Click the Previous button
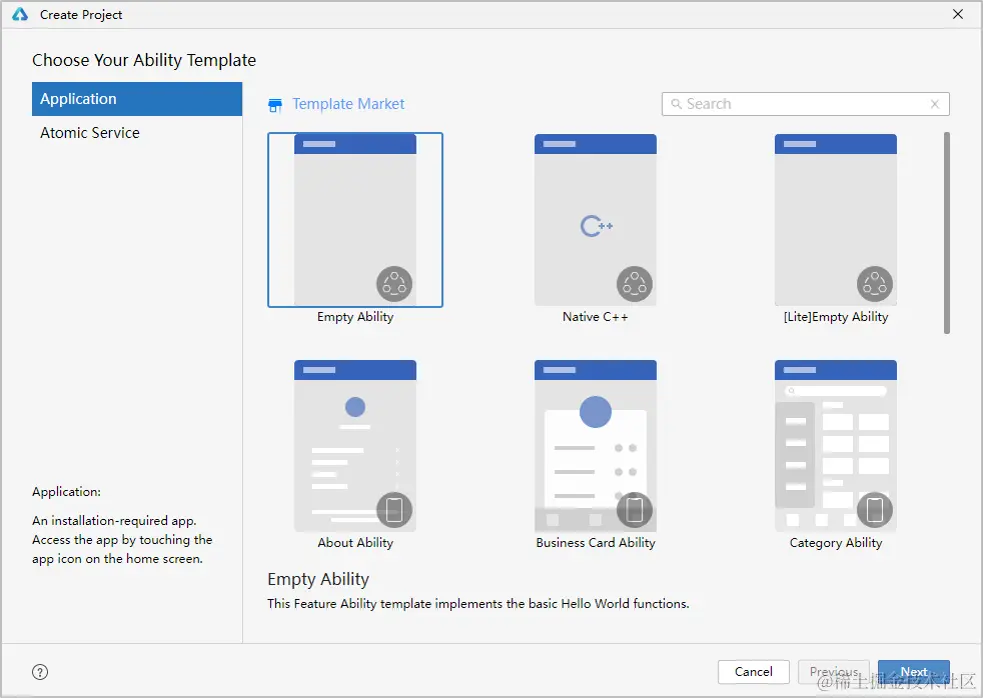Viewport: 983px width, 698px height. point(834,672)
